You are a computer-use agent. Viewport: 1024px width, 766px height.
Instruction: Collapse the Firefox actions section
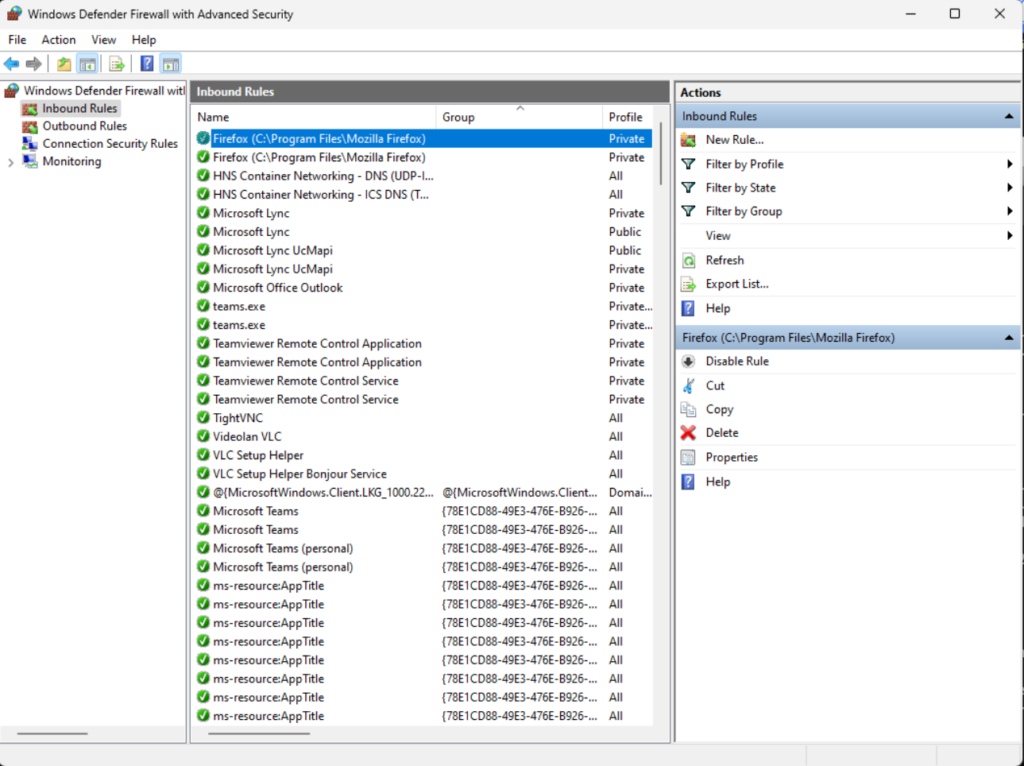tap(1009, 338)
